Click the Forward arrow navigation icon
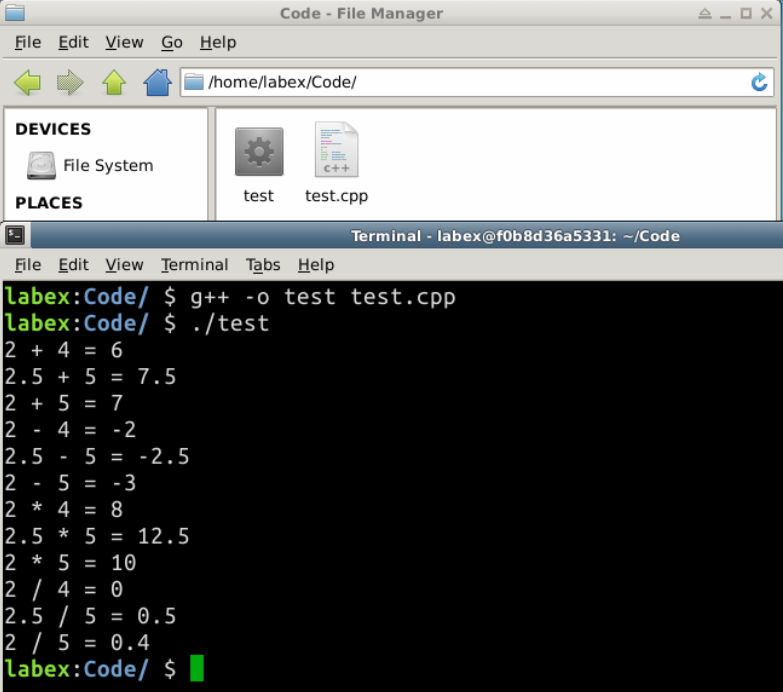The width and height of the screenshot is (783, 692). click(x=70, y=82)
